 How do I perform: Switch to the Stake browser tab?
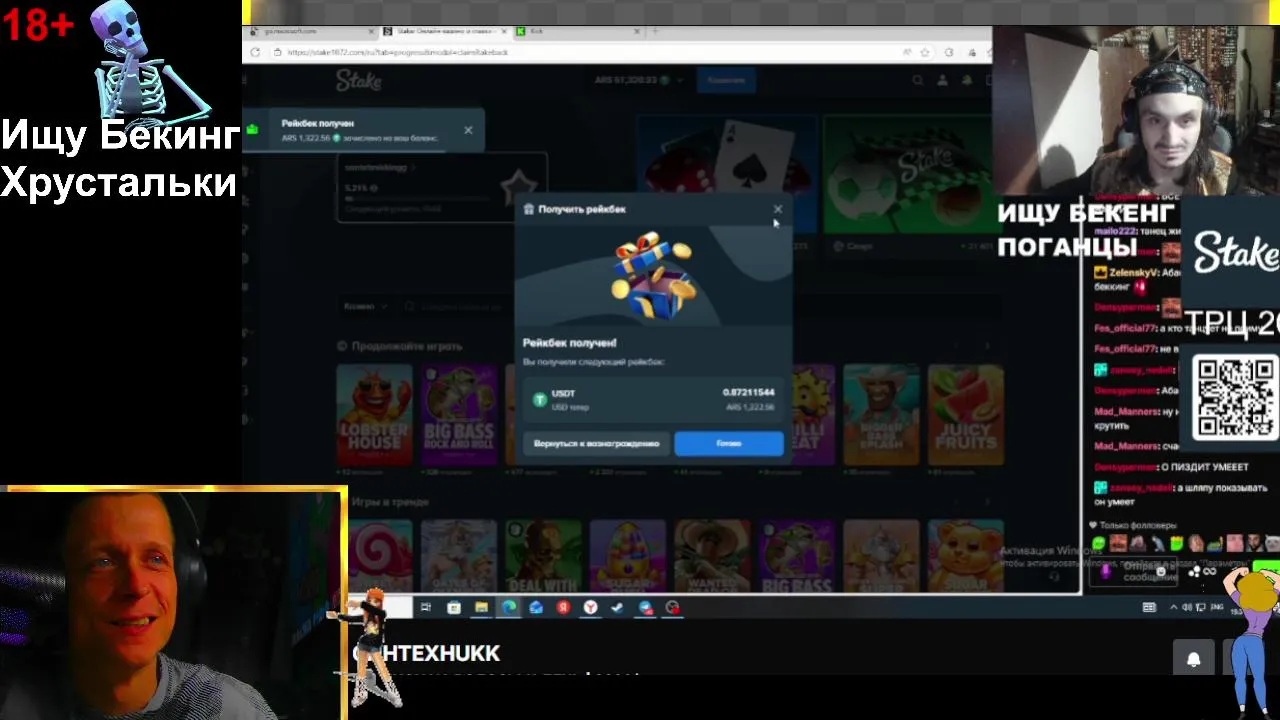tap(446, 32)
